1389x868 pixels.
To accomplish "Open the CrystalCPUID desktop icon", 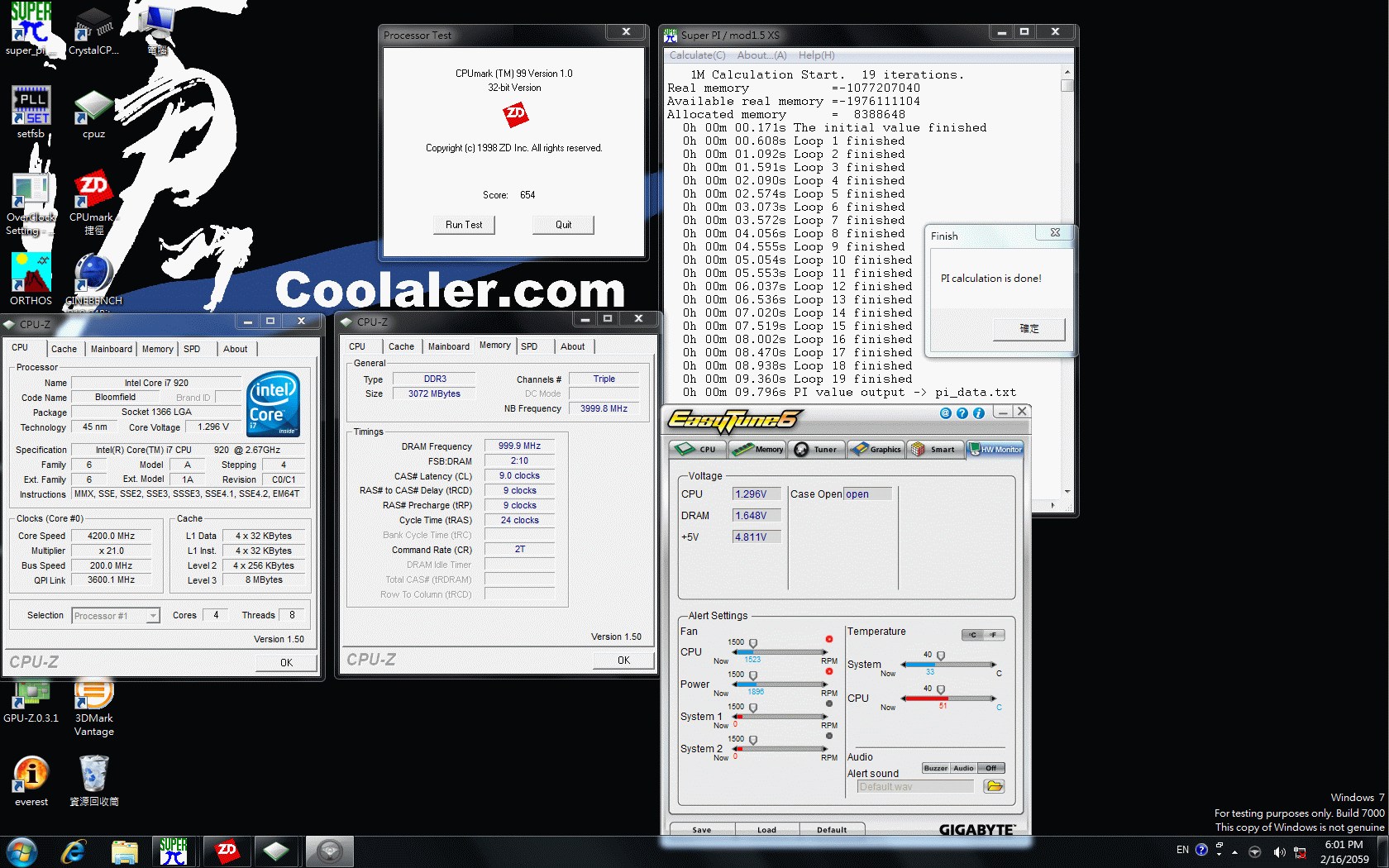I will [93, 31].
